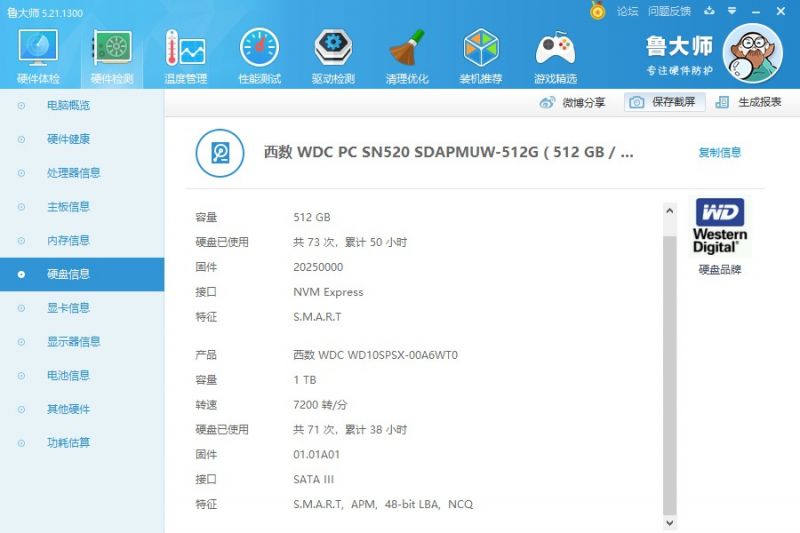The width and height of the screenshot is (800, 533).
Task: Click firmware value 01.01A01
Action: (x=316, y=454)
